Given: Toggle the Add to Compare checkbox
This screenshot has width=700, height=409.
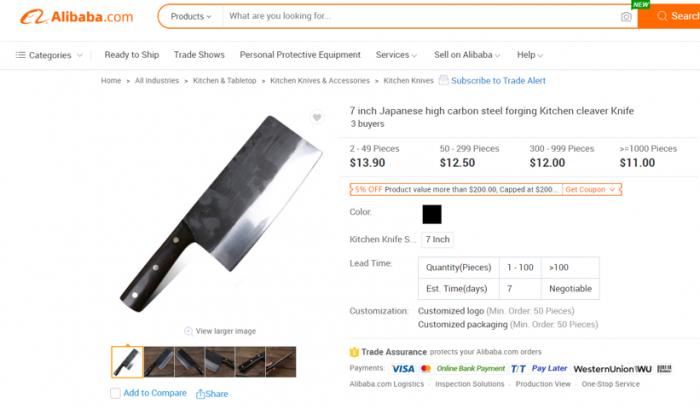Looking at the screenshot, I should click(116, 394).
